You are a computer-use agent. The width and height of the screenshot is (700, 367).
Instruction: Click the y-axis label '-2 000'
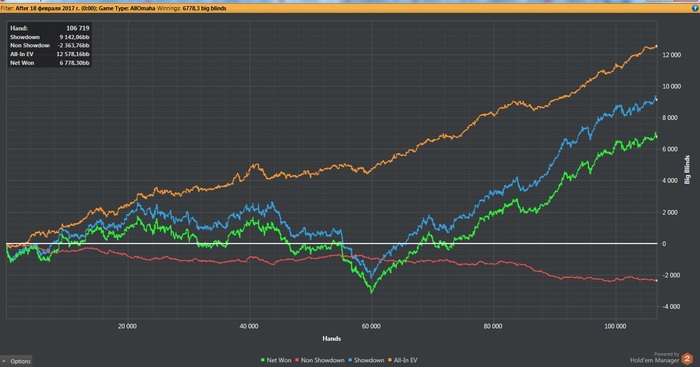coord(671,275)
